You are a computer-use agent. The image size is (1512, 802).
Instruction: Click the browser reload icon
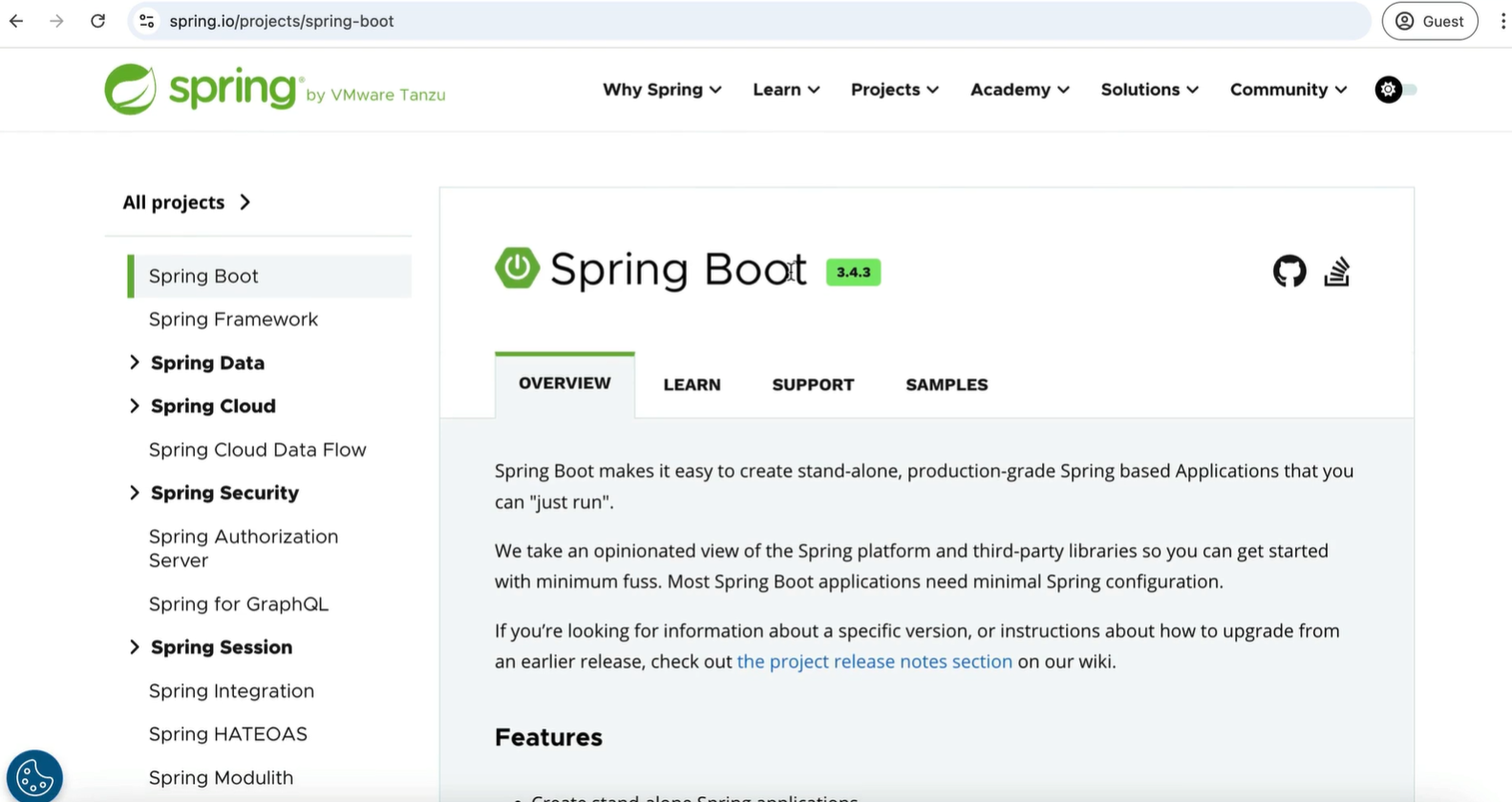(x=97, y=21)
